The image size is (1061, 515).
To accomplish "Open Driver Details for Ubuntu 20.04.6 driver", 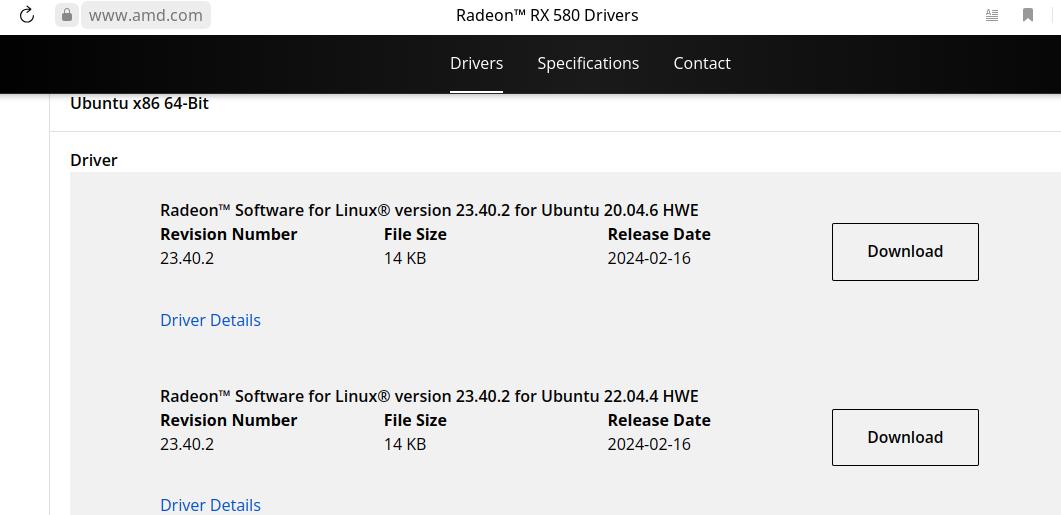I will tap(210, 320).
